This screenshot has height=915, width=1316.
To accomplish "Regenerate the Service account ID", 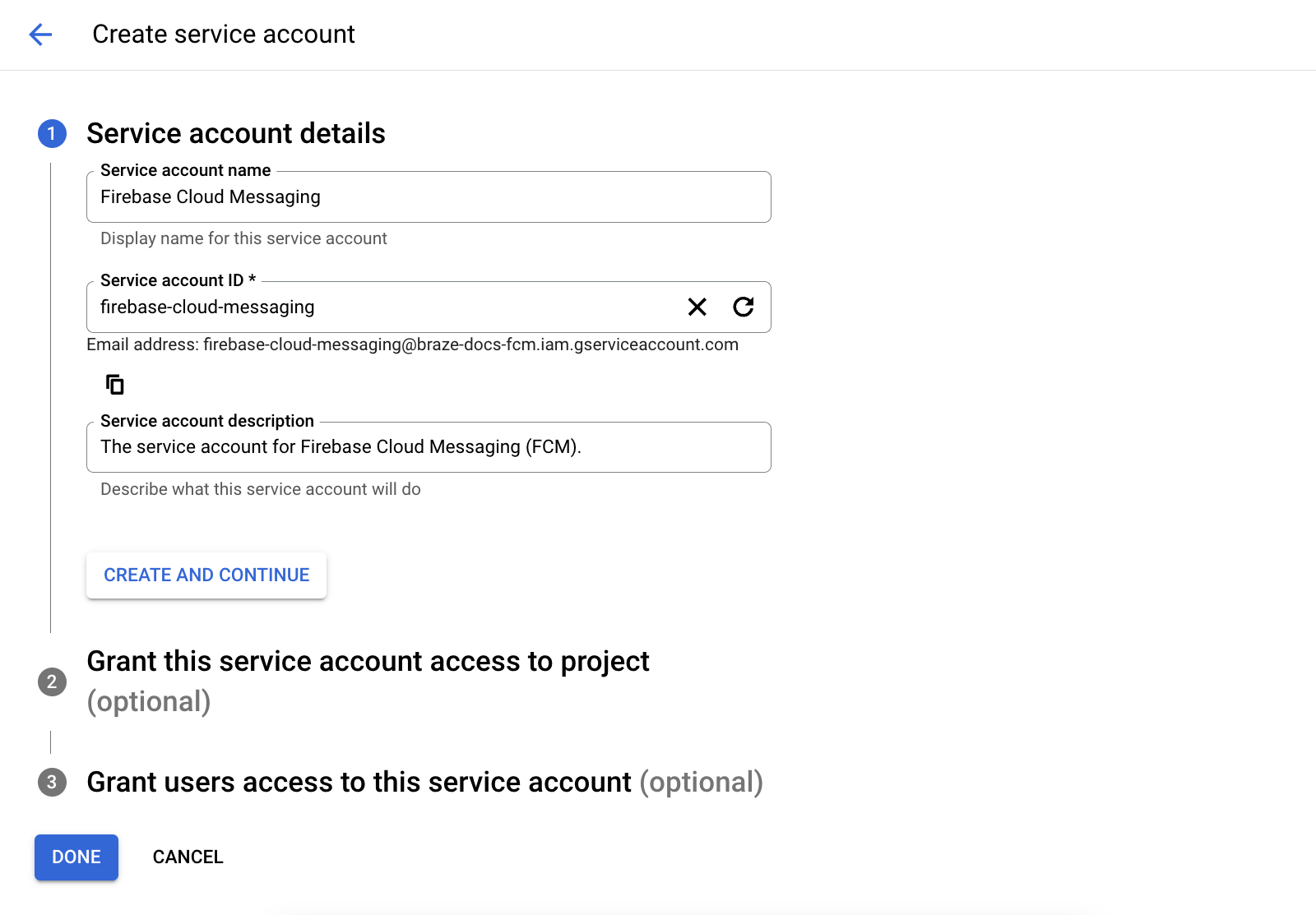I will pyautogui.click(x=744, y=307).
